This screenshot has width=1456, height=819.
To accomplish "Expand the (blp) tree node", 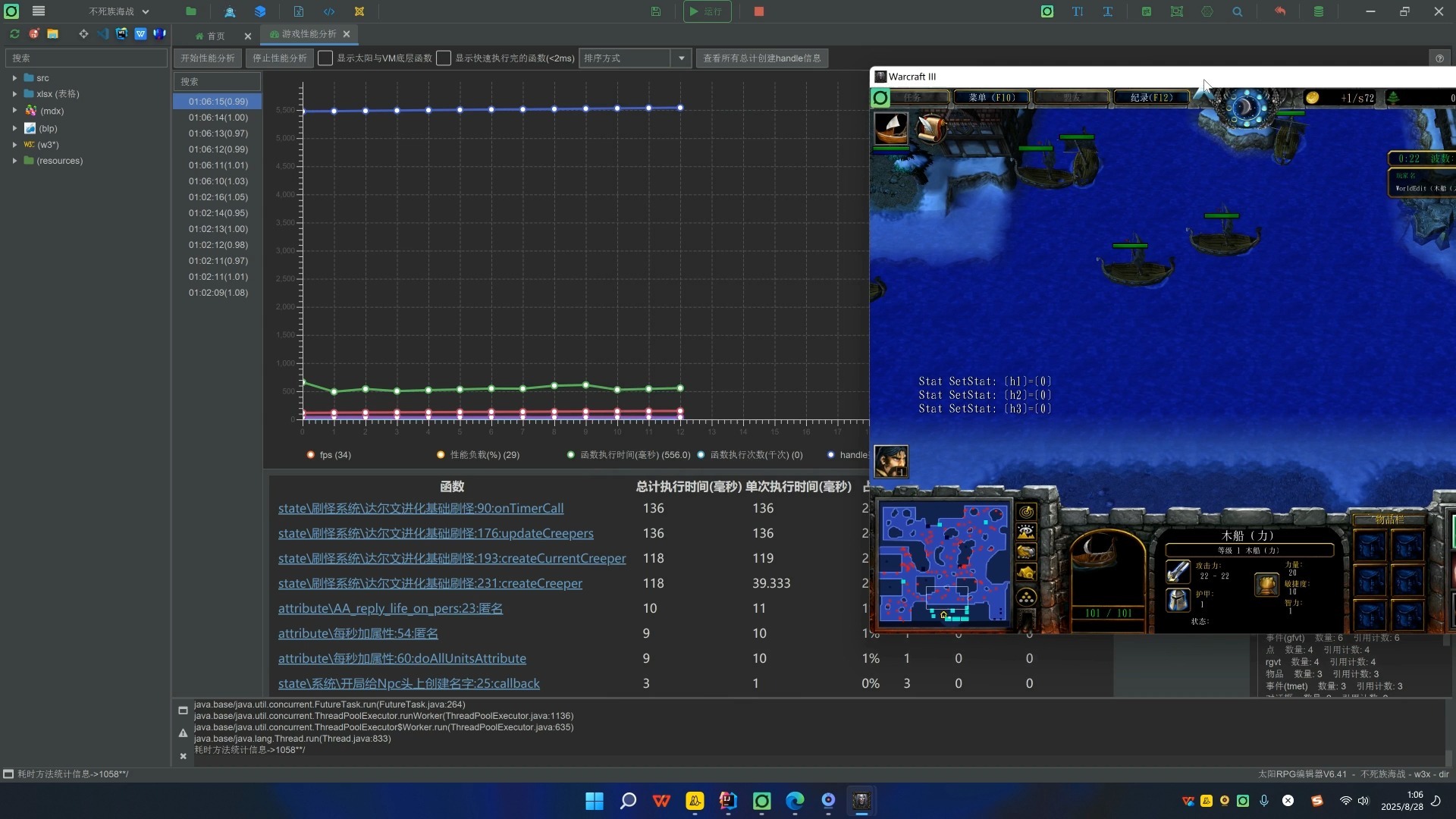I will (14, 128).
